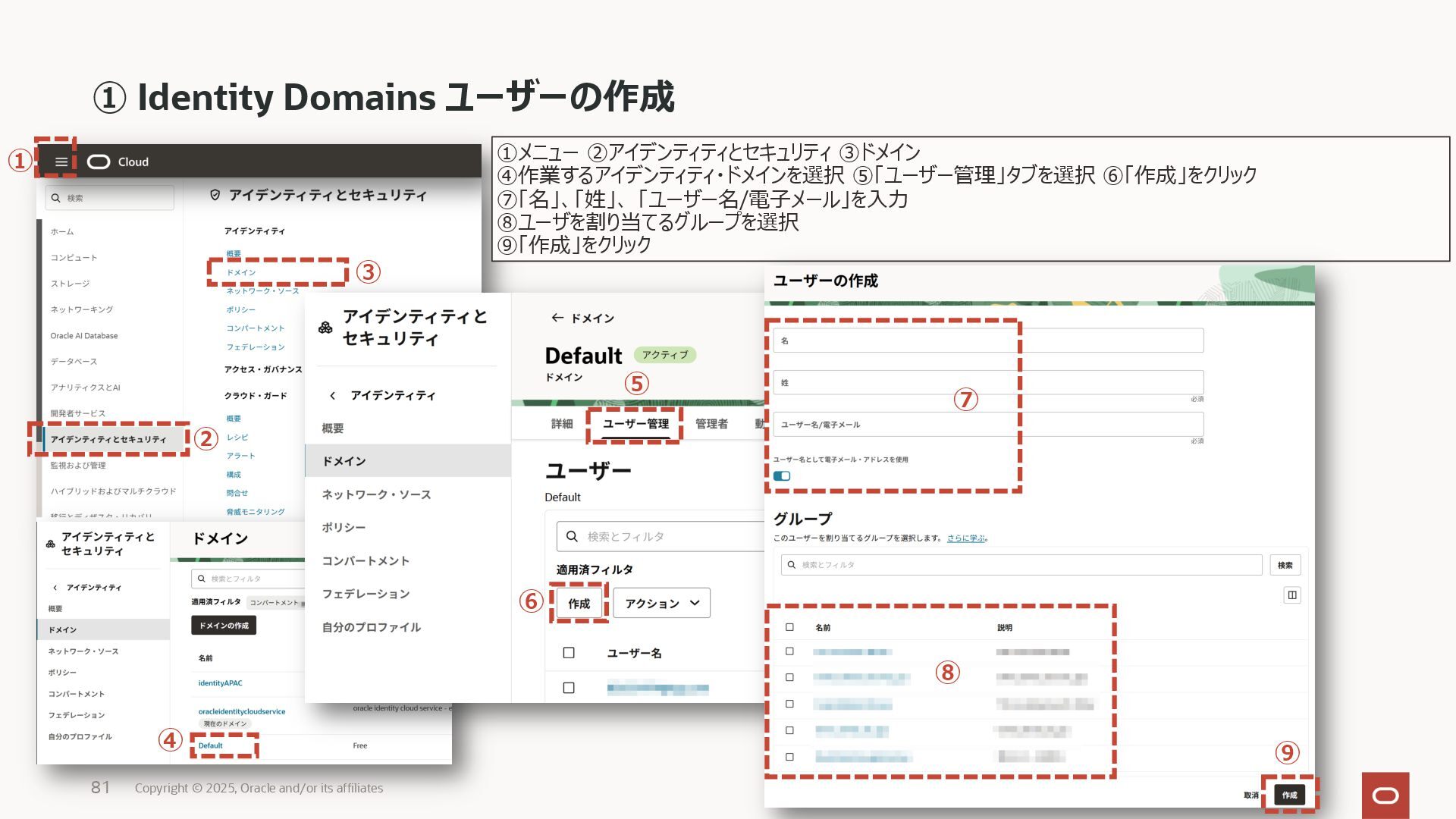This screenshot has height=819, width=1456.
Task: Click the chevron beside アイデンティティ in small sidebar
Action: [x=55, y=588]
